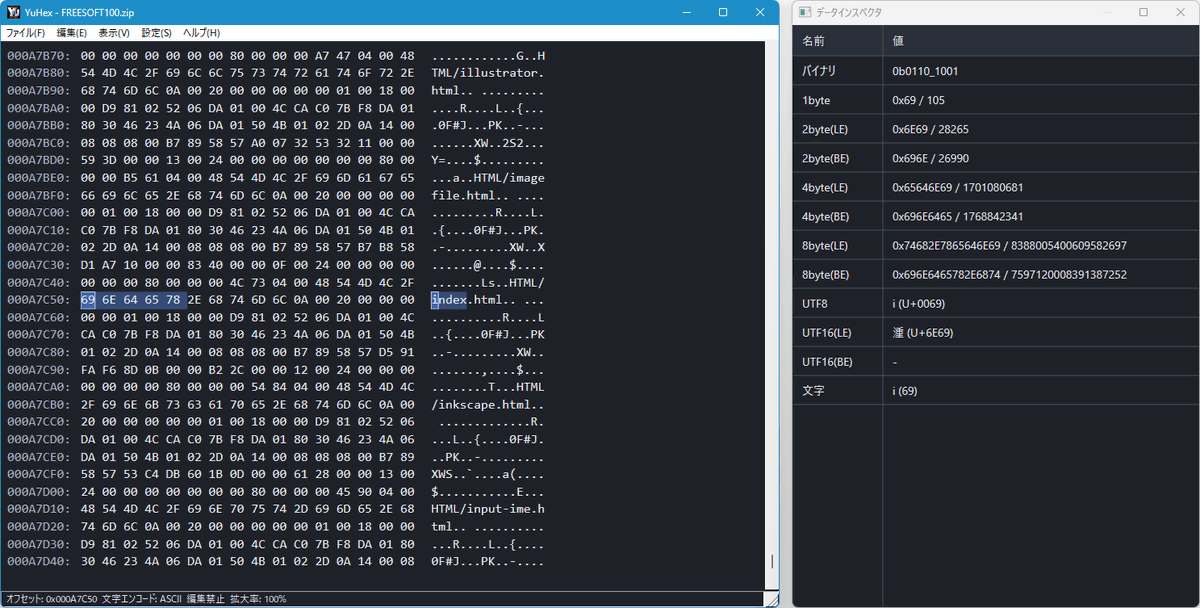Select the 8byte(LE) row label
The height and width of the screenshot is (608, 1200).
825,245
